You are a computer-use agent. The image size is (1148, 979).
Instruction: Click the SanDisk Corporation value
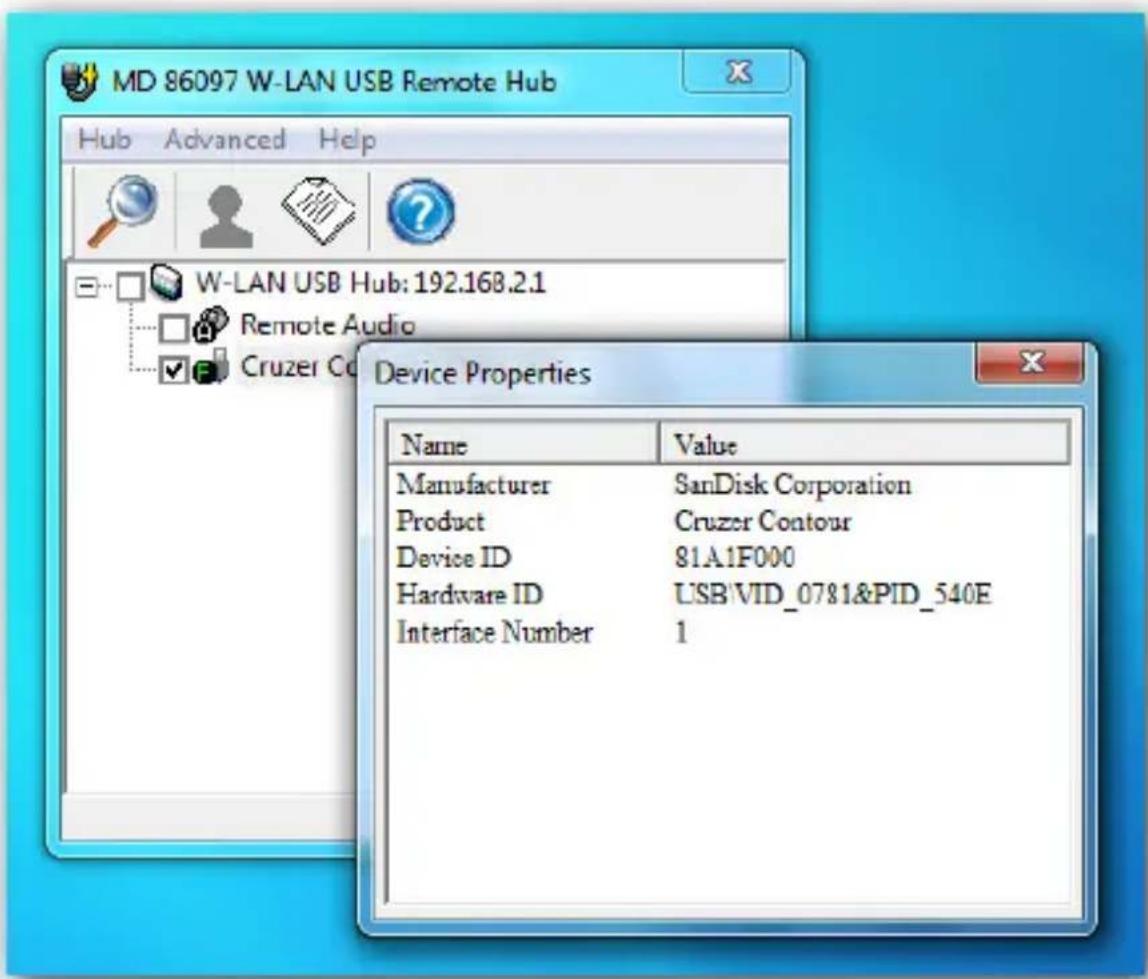pos(792,485)
